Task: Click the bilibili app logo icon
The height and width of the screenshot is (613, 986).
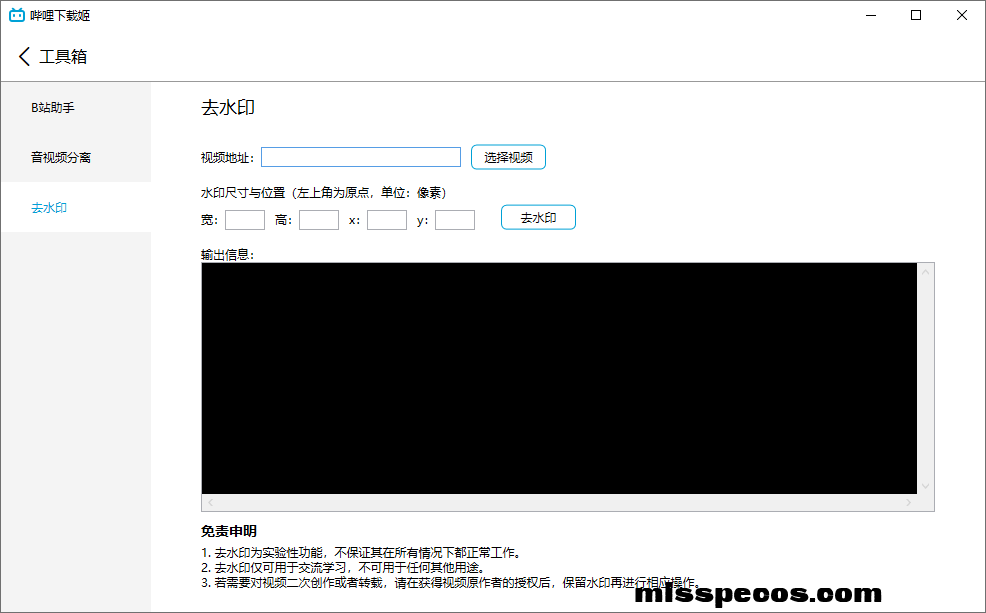Action: tap(17, 15)
